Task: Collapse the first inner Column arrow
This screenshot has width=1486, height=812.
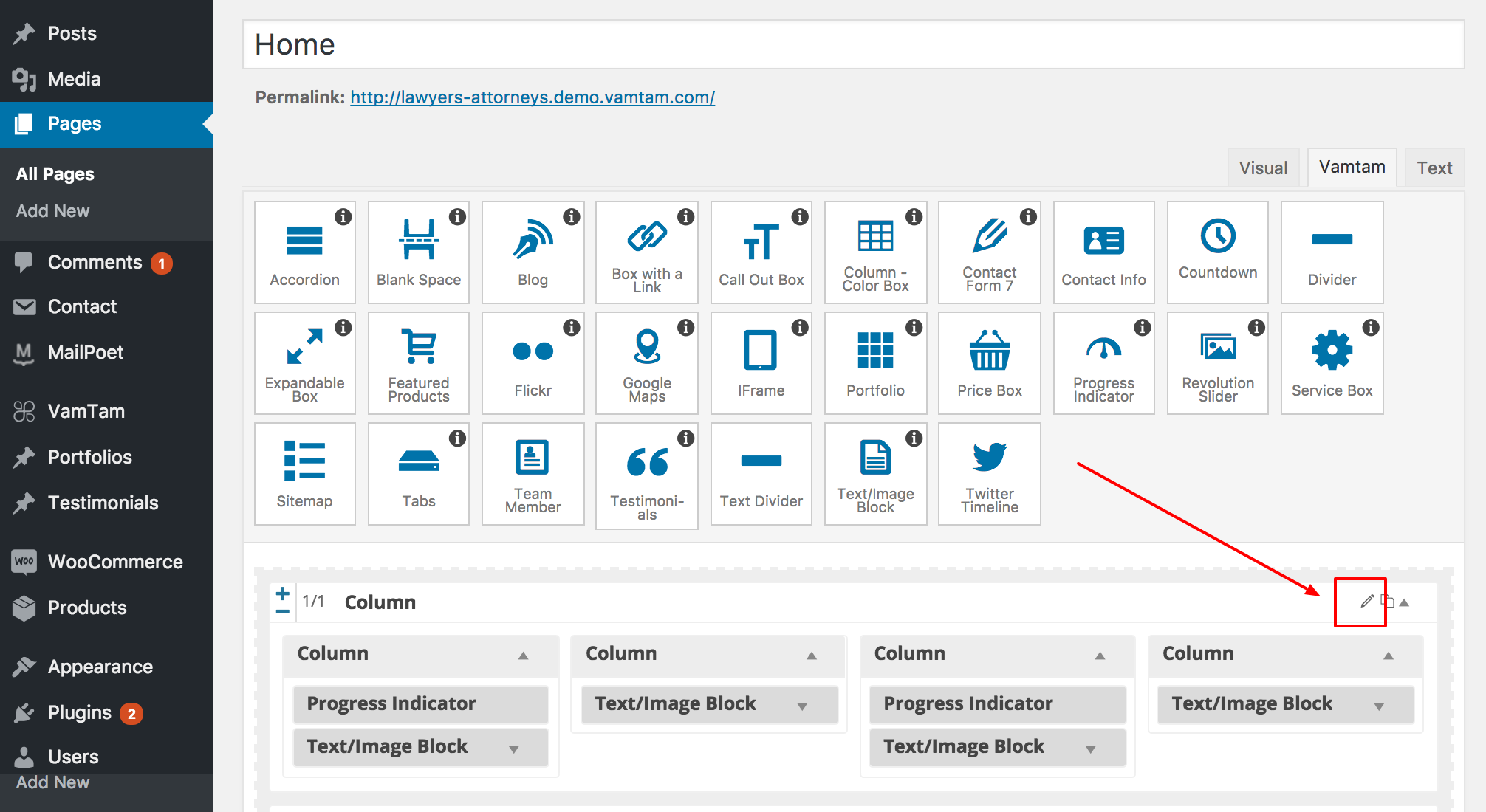Action: (523, 655)
